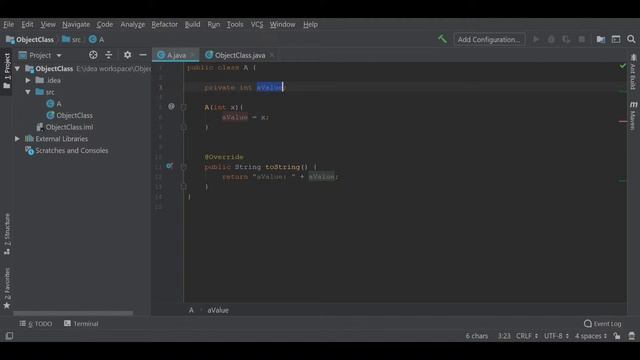The height and width of the screenshot is (360, 640).
Task: Open the Code menu
Action: (105, 24)
